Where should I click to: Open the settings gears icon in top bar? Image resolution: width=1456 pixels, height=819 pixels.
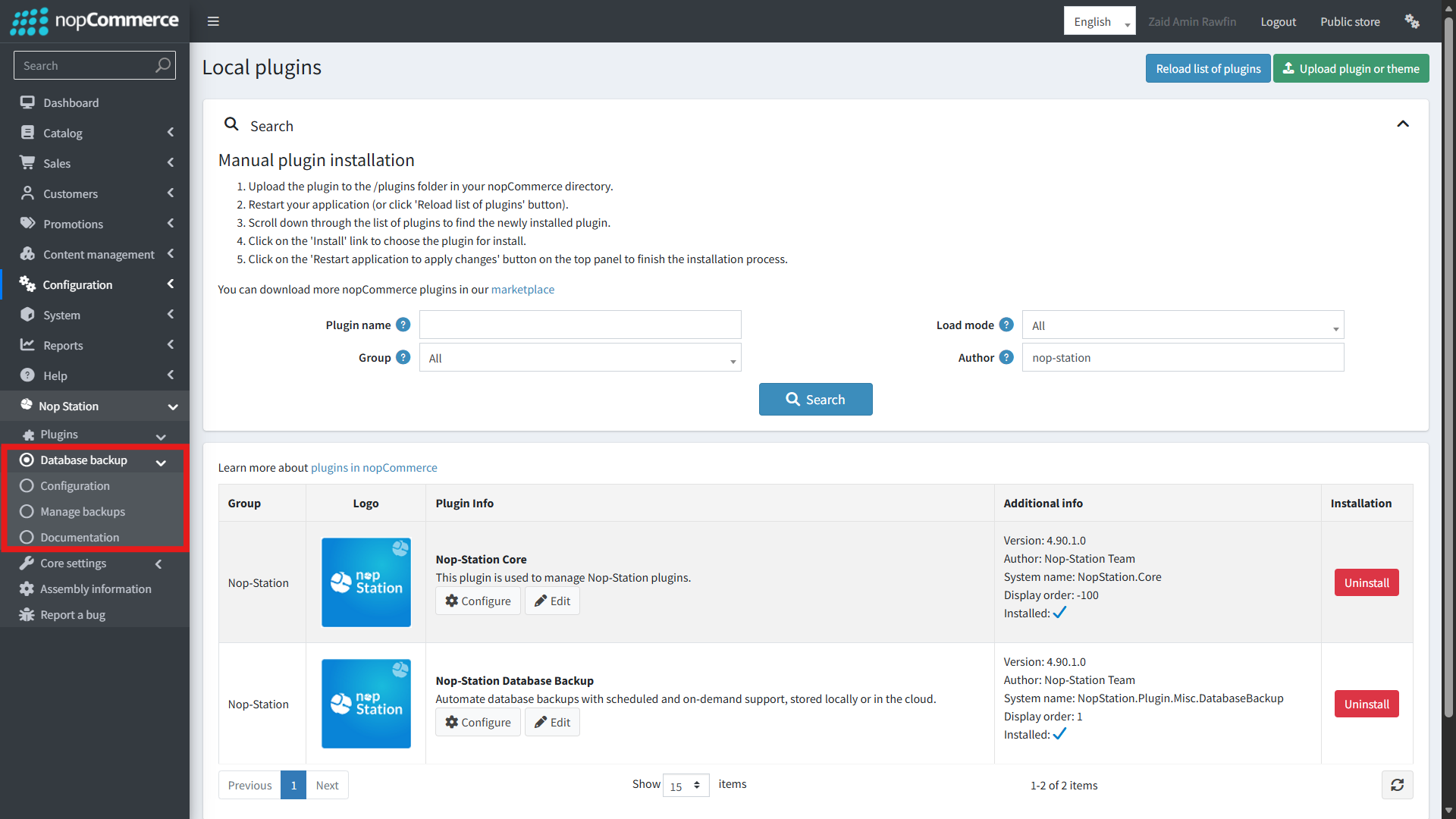[1411, 21]
